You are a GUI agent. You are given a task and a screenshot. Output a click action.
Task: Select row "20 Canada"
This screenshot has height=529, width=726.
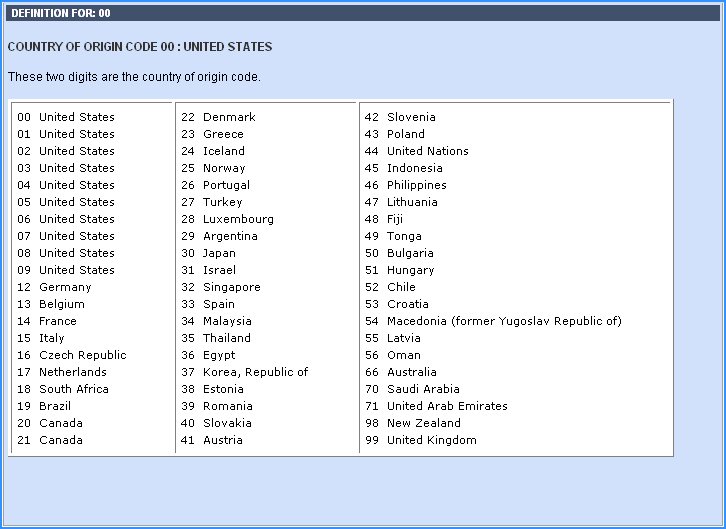coord(50,423)
